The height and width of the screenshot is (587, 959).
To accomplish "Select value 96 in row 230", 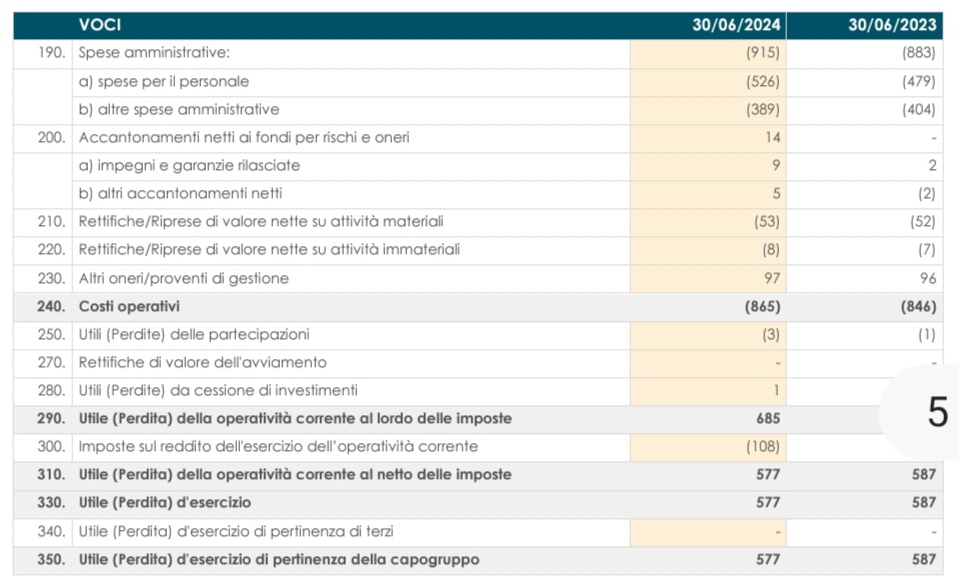I will (928, 279).
